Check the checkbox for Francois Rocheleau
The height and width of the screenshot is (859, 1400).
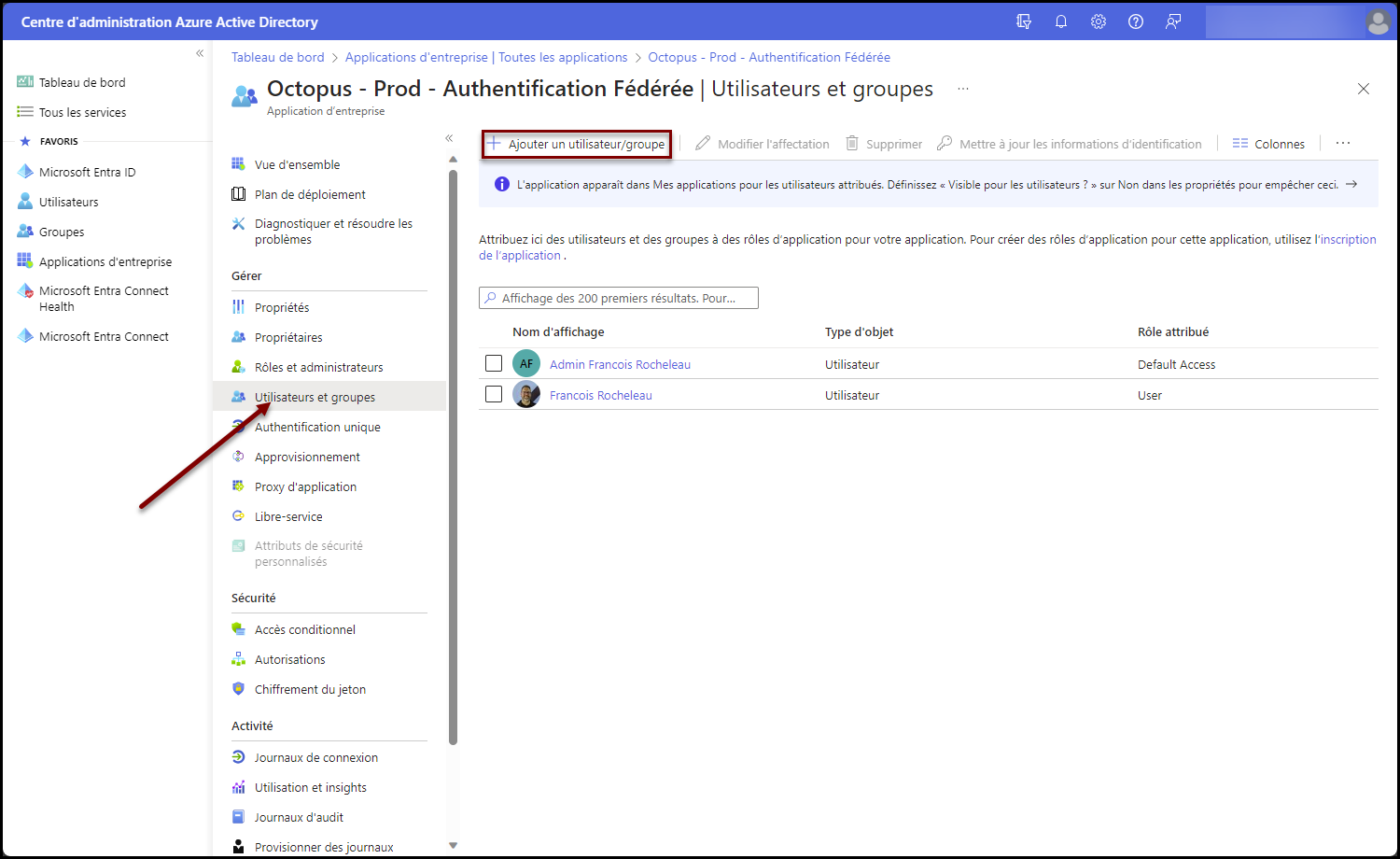point(494,393)
